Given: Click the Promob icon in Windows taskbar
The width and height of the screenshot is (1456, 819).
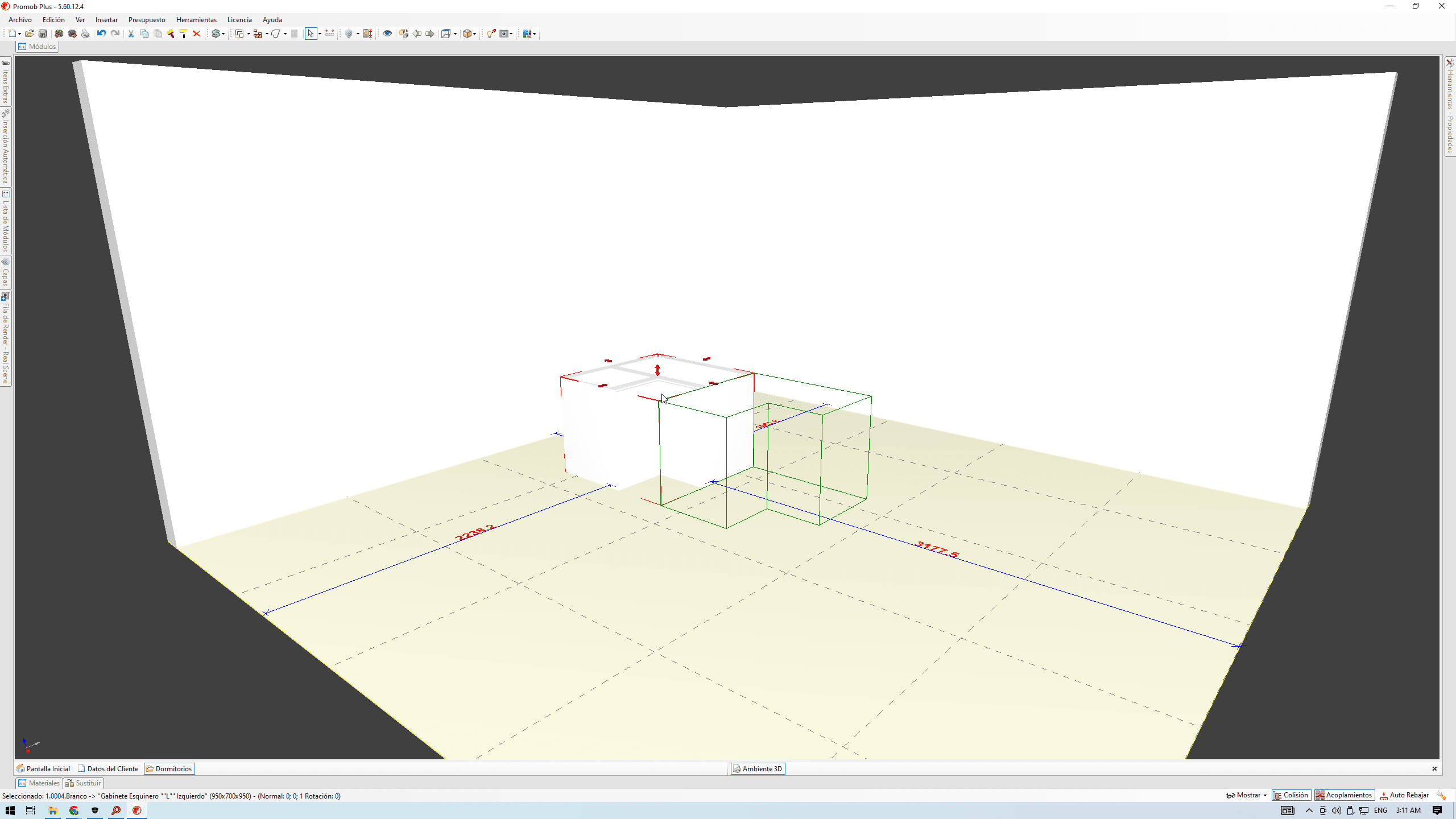Looking at the screenshot, I should 137,810.
